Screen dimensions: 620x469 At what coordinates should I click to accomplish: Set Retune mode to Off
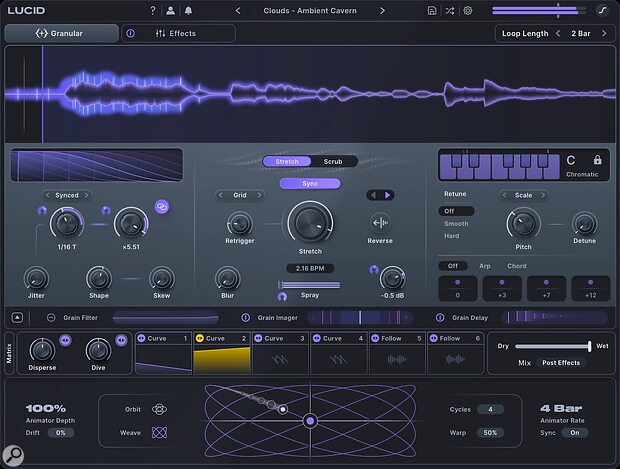click(x=456, y=211)
